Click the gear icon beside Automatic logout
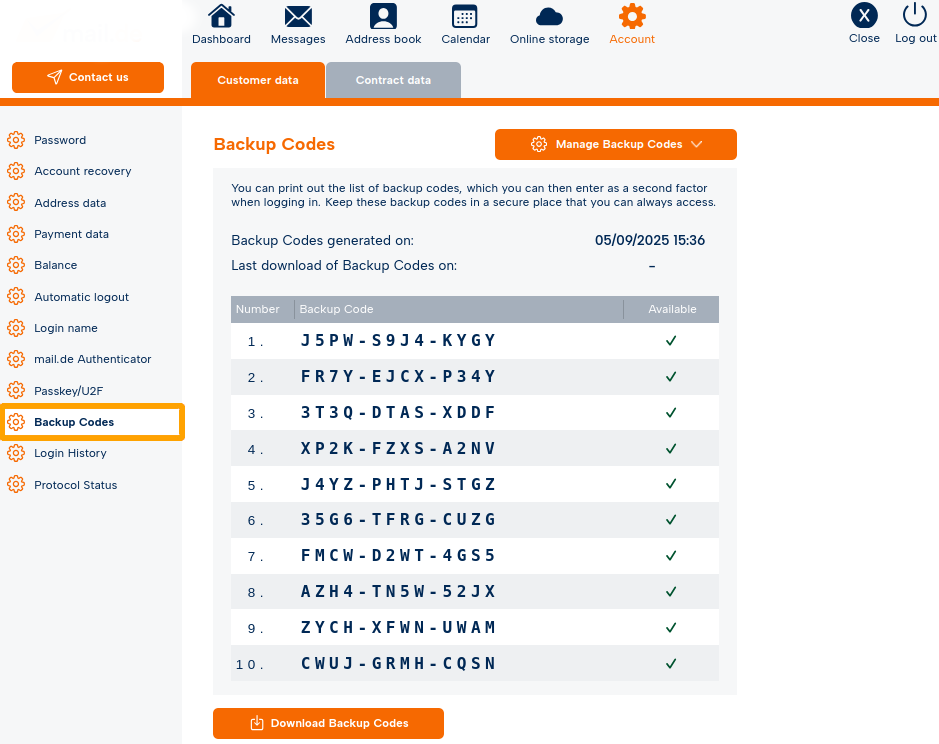This screenshot has height=744, width=939. [16, 297]
